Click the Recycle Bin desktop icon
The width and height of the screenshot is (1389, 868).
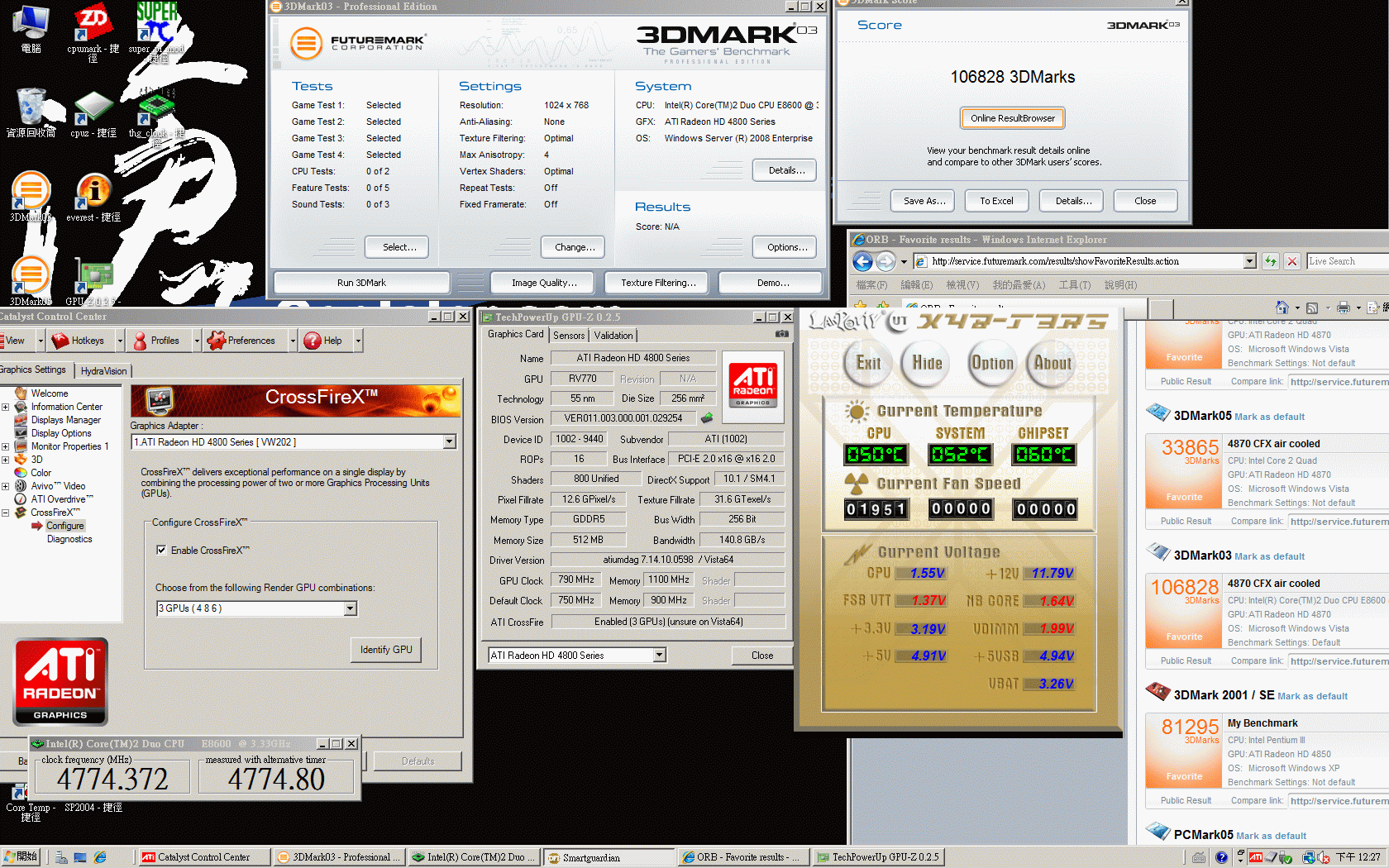coord(31,107)
